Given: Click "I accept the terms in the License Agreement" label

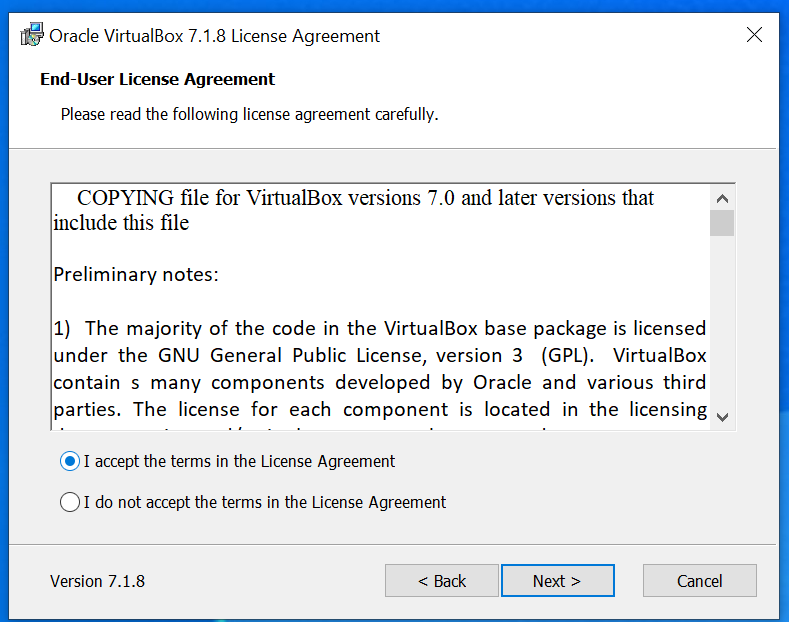Looking at the screenshot, I should click(239, 461).
